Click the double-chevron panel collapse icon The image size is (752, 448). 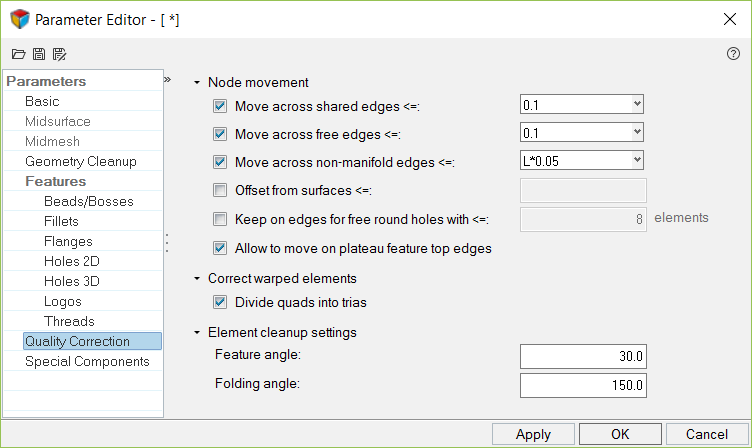[167, 79]
